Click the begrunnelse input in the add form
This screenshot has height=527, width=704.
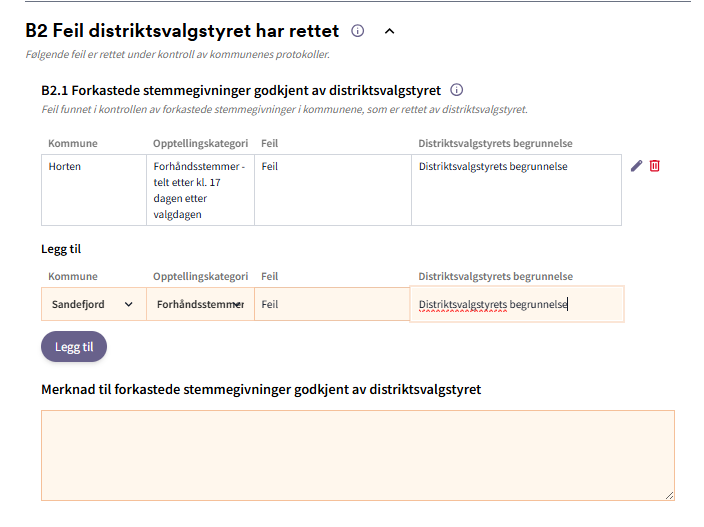(516, 304)
